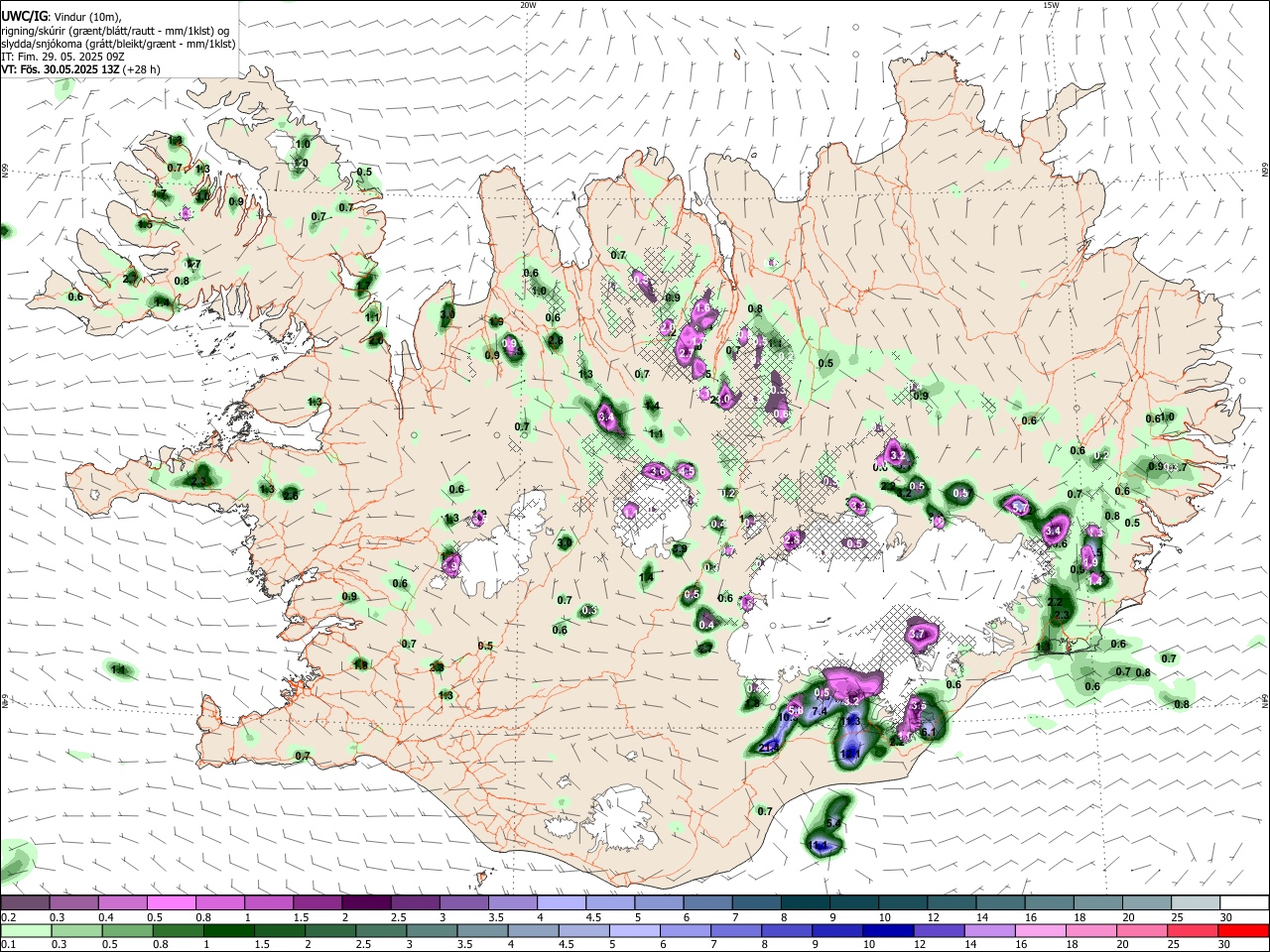Click the dark teal swatch labelled 8 in the upper legend row
This screenshot has height=952, width=1270.
(x=805, y=903)
